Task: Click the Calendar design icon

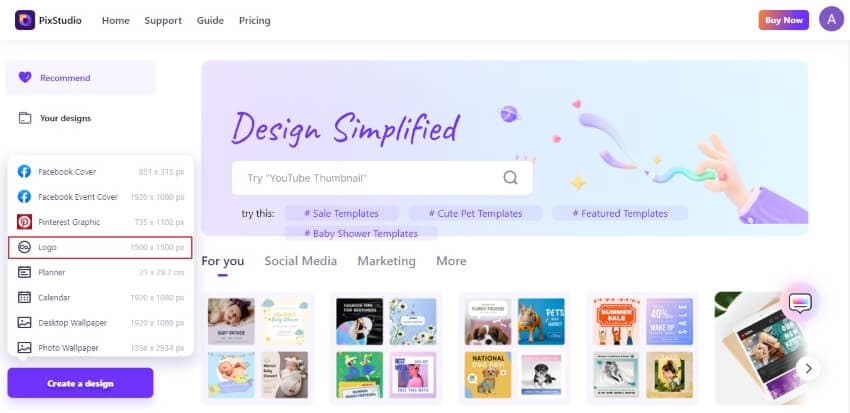Action: tap(24, 297)
